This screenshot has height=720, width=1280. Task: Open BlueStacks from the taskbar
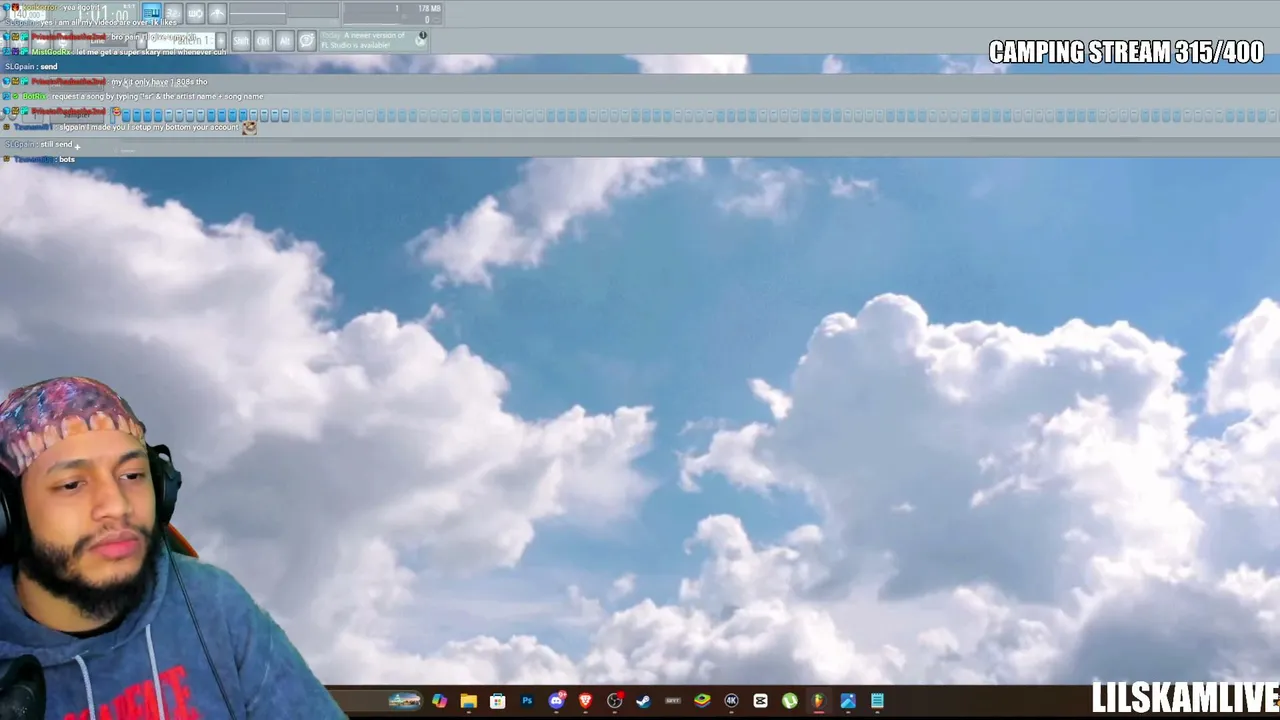(x=702, y=701)
